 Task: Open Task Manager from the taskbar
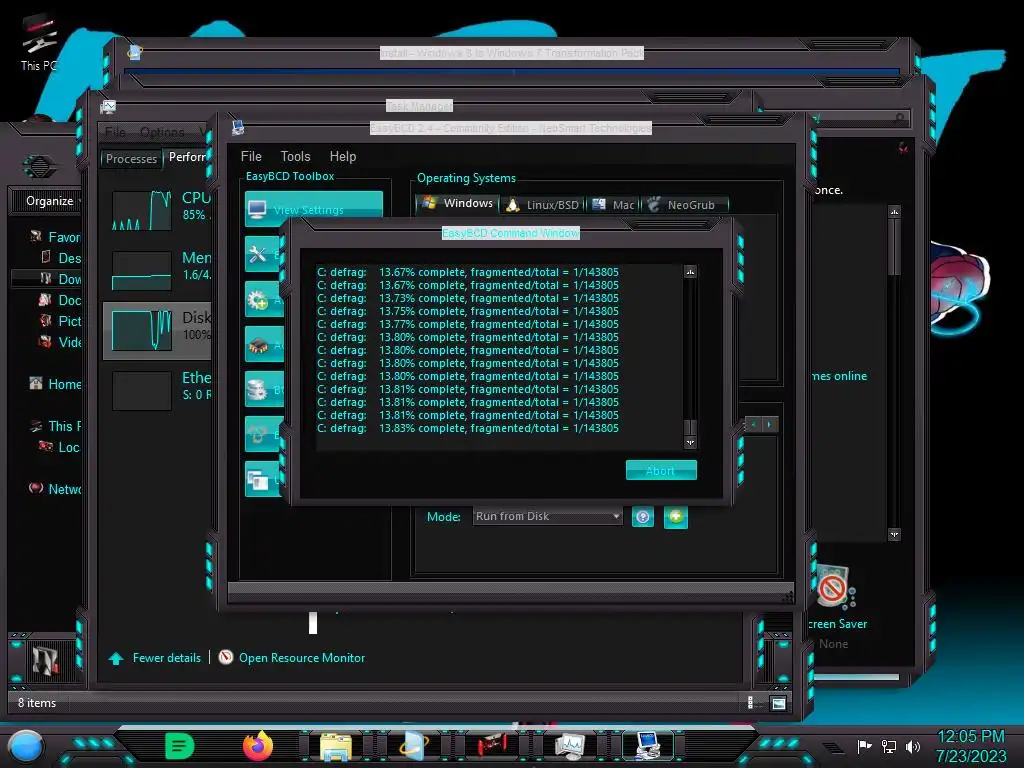(x=569, y=746)
